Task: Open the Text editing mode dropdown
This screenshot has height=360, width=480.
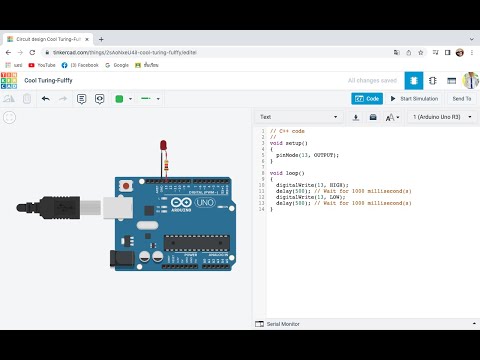Action: click(299, 117)
